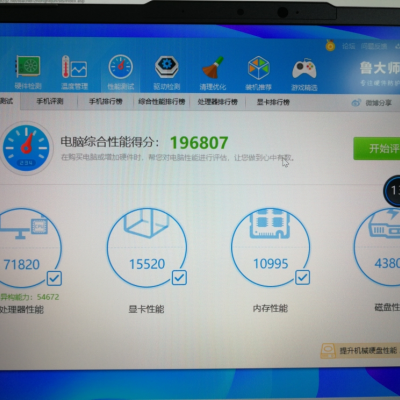The height and width of the screenshot is (400, 400).
Task: Open the 处理器排行榜 tab
Action: click(217, 102)
